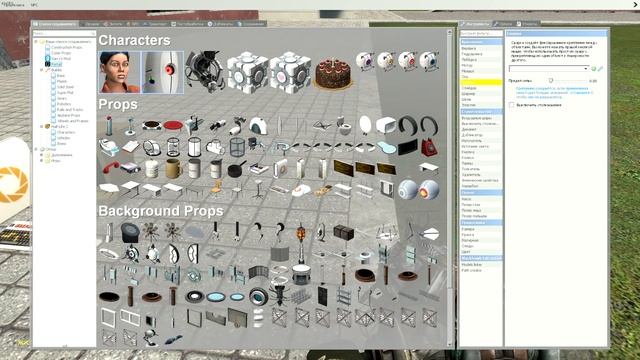Click the wrench icon beside preset dropdown
Image resolution: width=640 pixels, height=360 pixels.
click(x=600, y=69)
